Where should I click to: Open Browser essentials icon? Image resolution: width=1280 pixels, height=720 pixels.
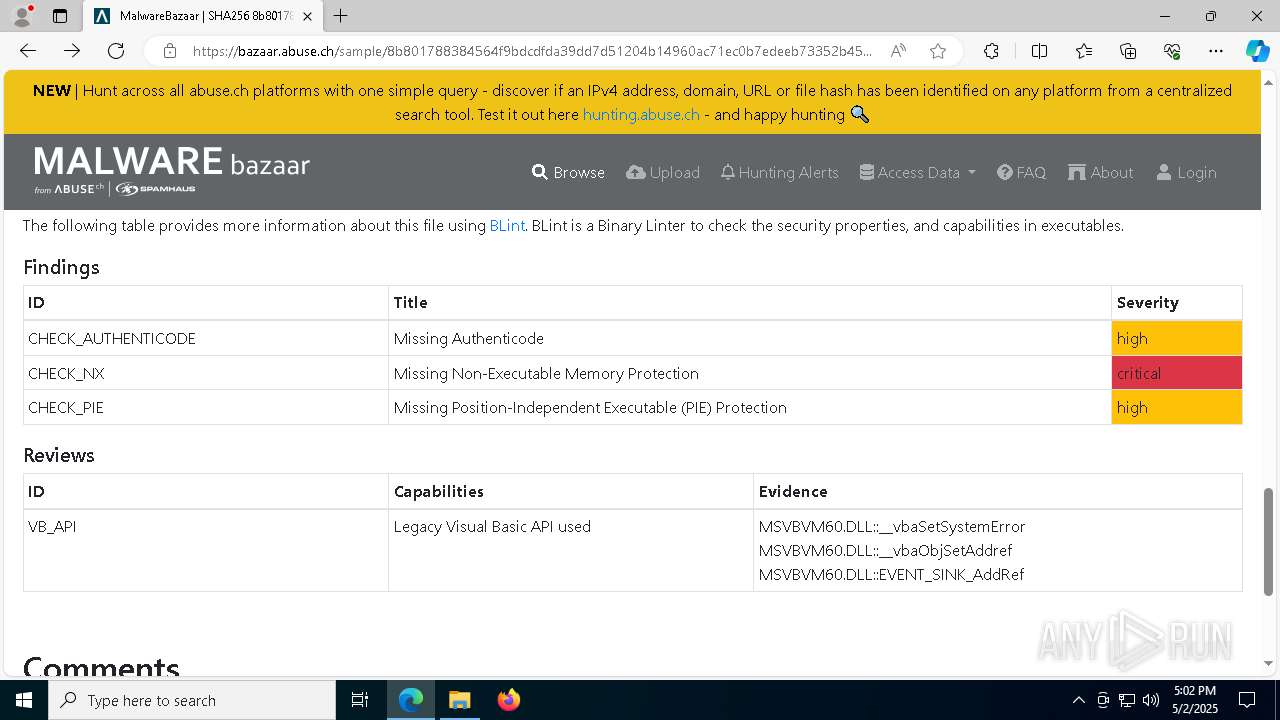1172,51
